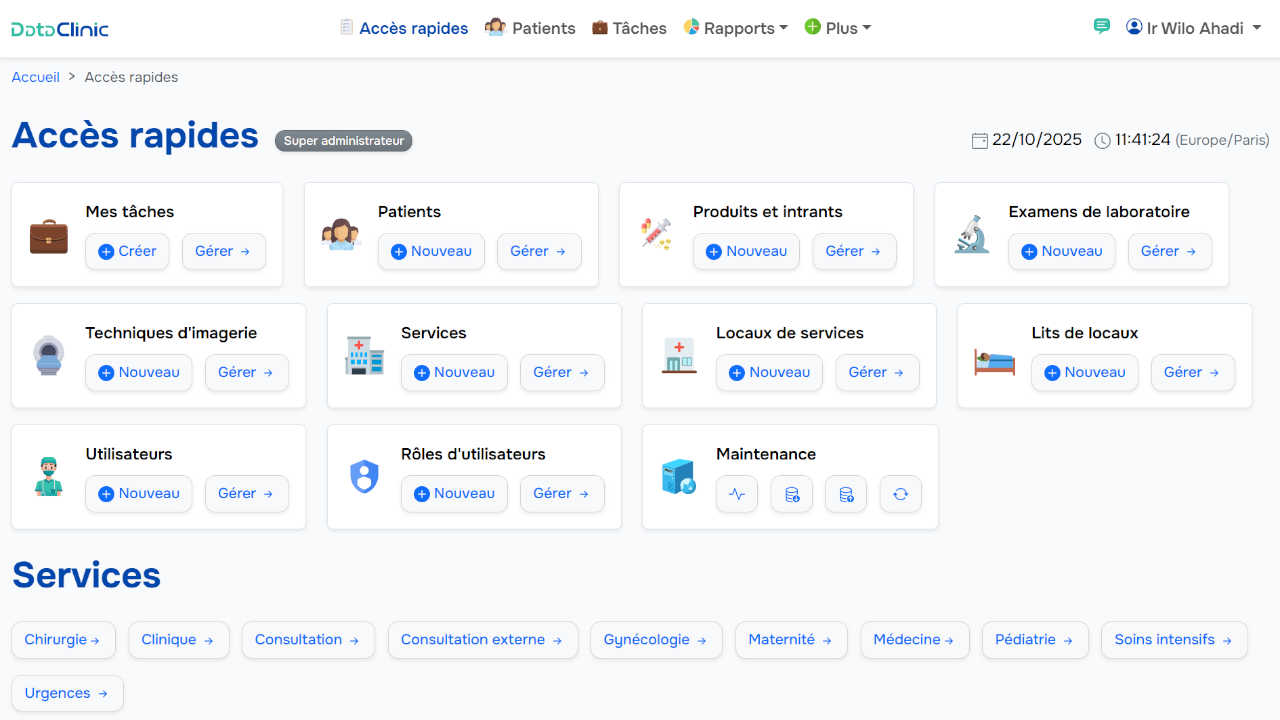The height and width of the screenshot is (720, 1280).
Task: Create a new task with Créer button
Action: coord(127,252)
